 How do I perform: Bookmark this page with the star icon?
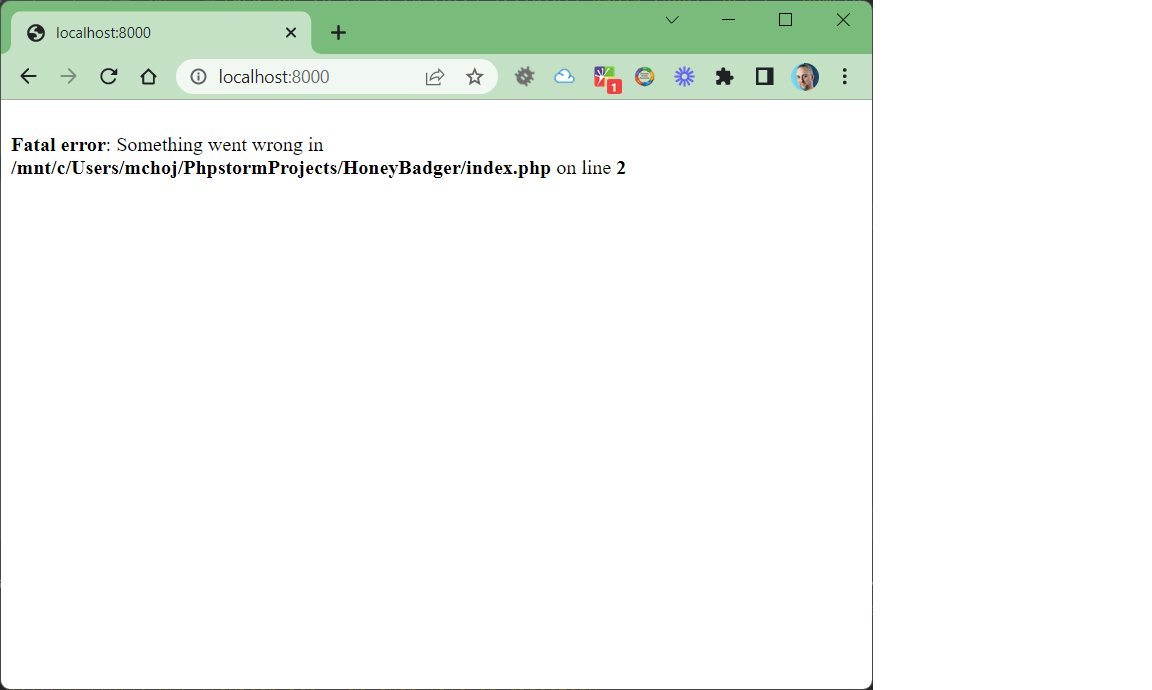coord(475,76)
